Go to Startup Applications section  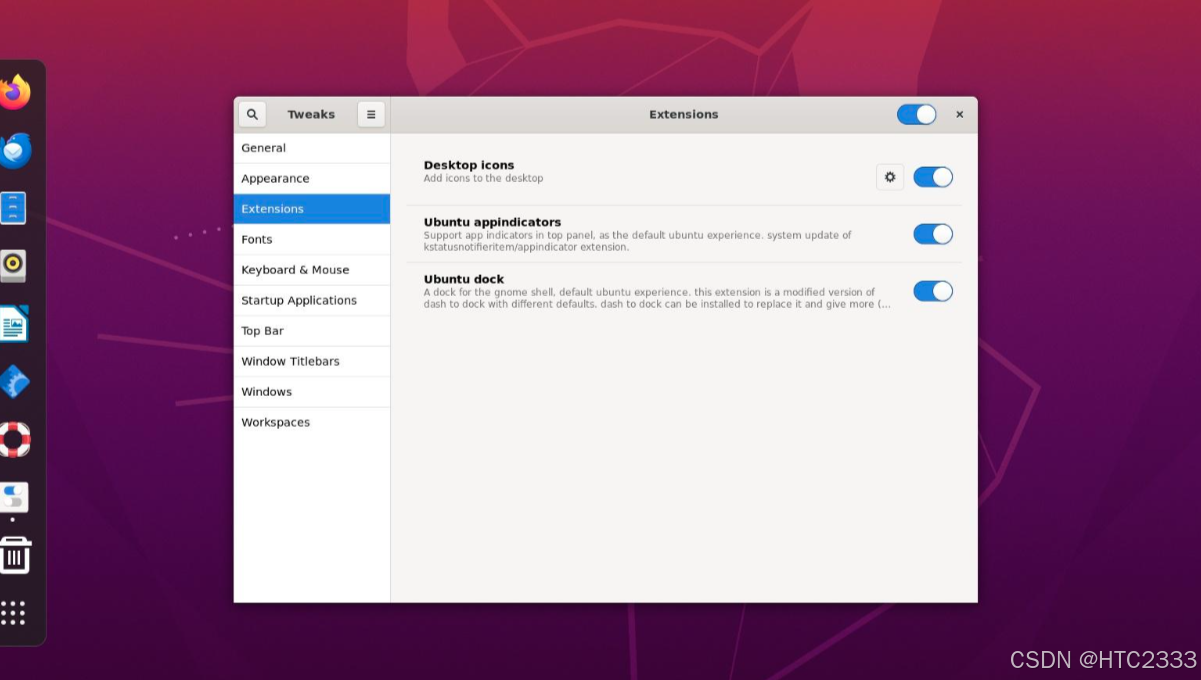298,300
